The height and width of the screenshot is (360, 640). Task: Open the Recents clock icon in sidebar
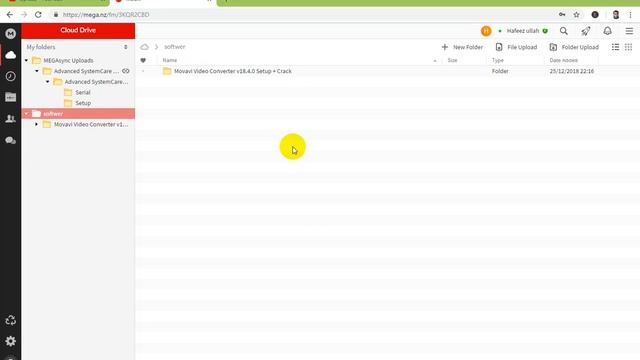(11, 76)
